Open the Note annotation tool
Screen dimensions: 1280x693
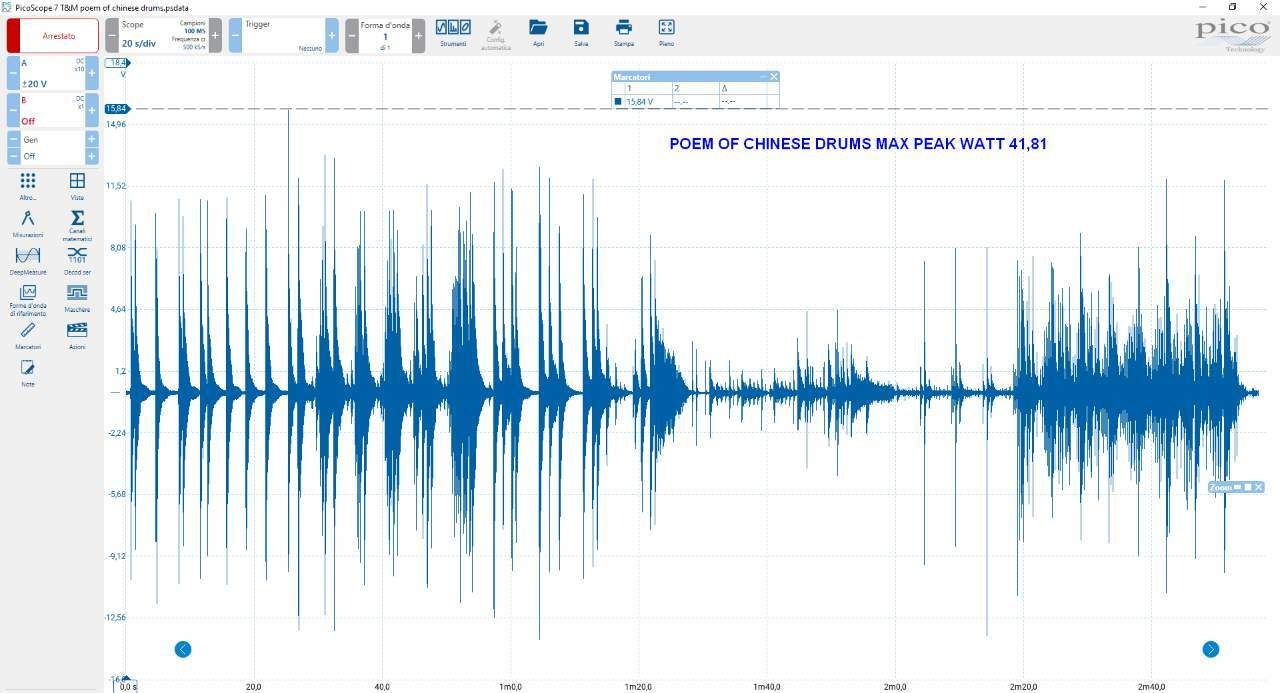pyautogui.click(x=28, y=373)
